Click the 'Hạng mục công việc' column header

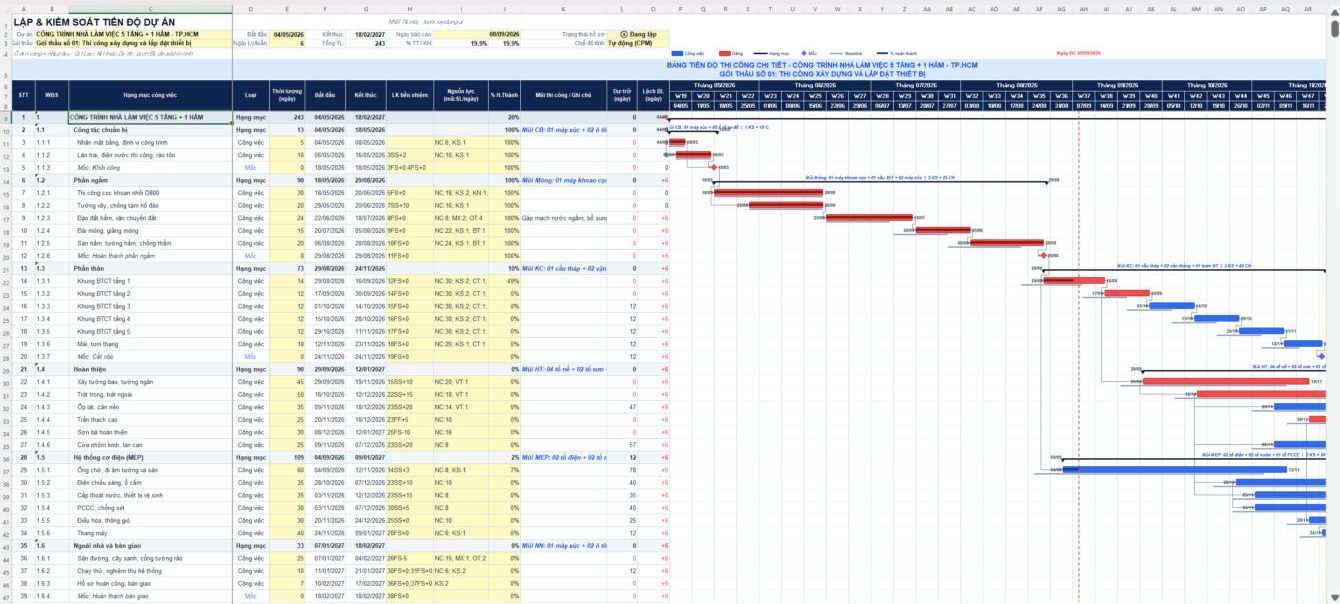pyautogui.click(x=150, y=94)
